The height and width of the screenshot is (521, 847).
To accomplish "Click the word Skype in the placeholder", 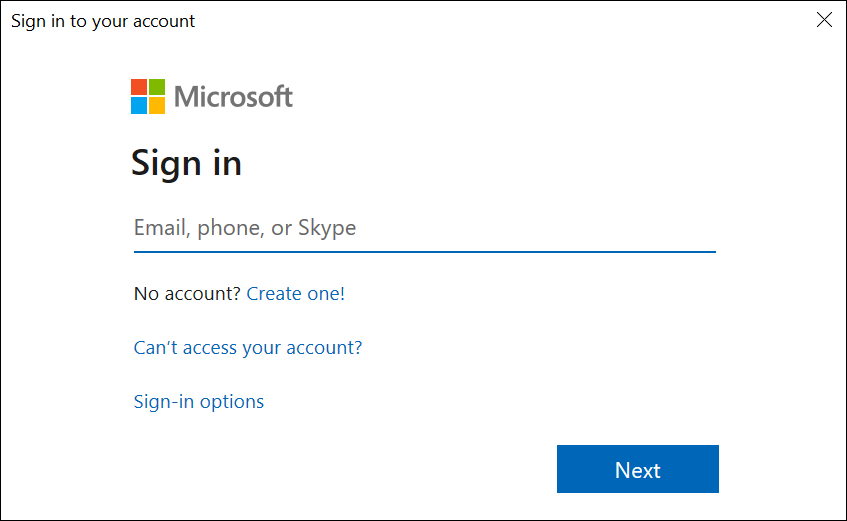I will [327, 228].
